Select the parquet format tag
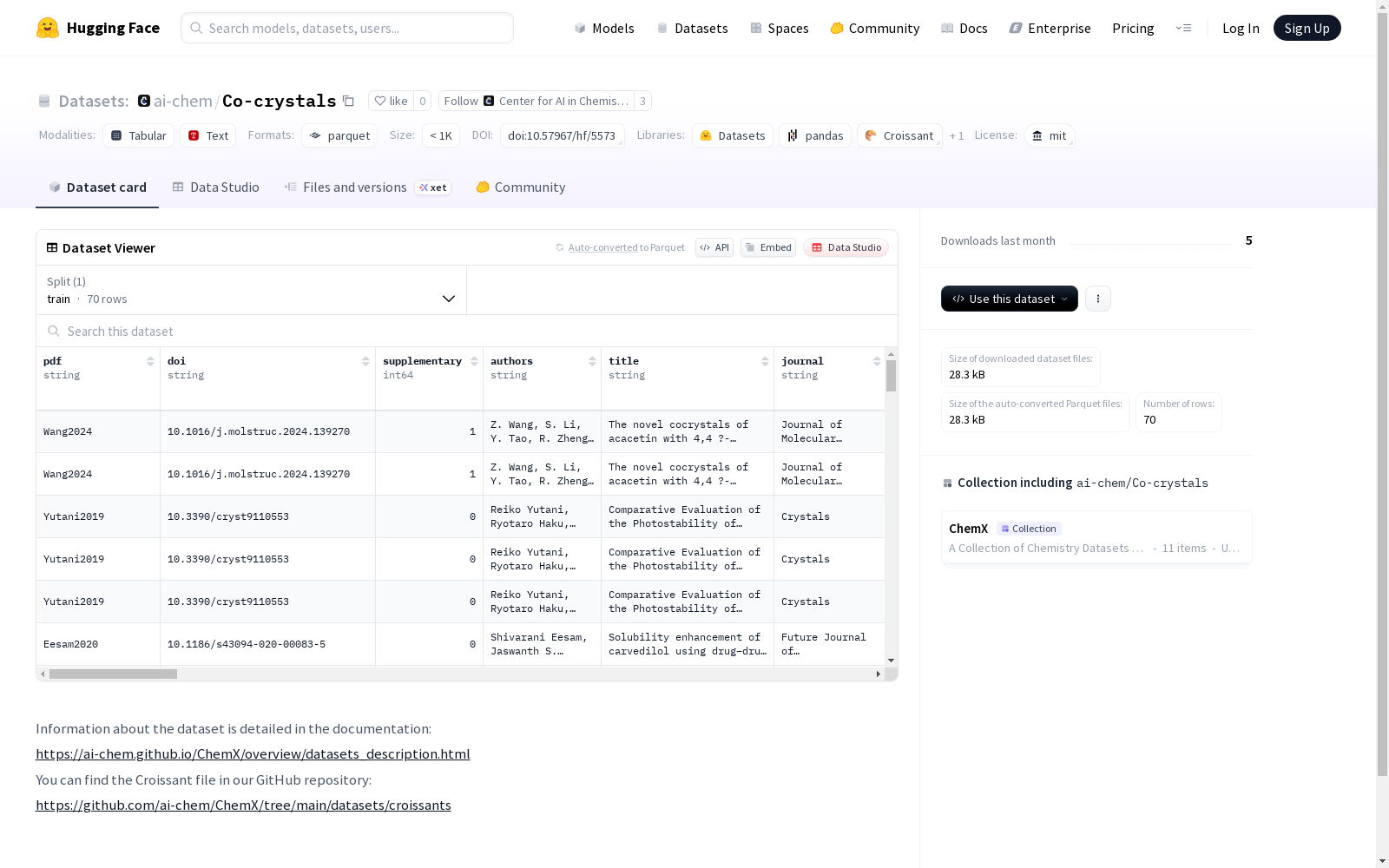The height and width of the screenshot is (868, 1389). coord(339,135)
